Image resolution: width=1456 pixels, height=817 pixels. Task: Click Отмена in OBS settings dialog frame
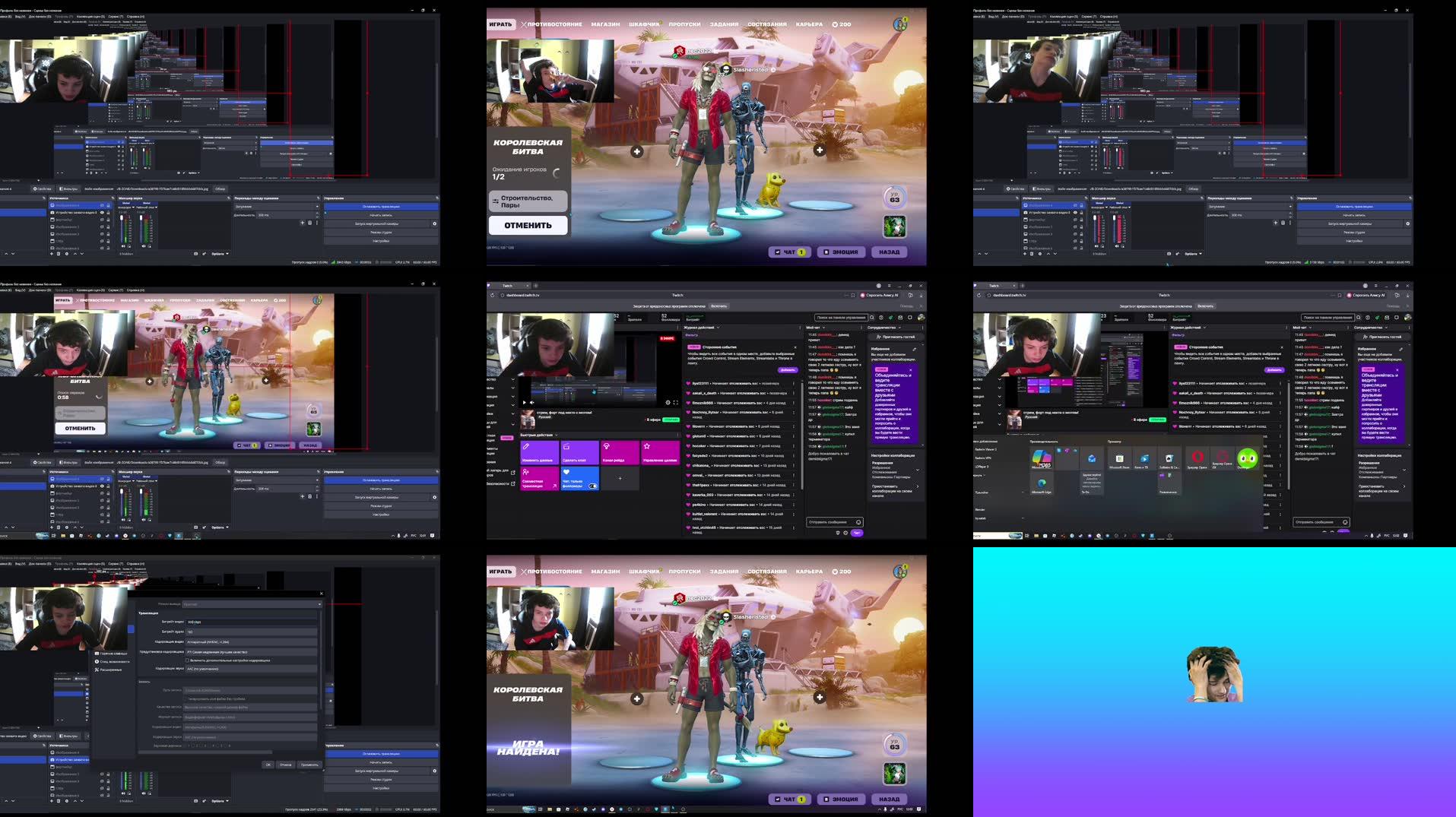click(286, 765)
